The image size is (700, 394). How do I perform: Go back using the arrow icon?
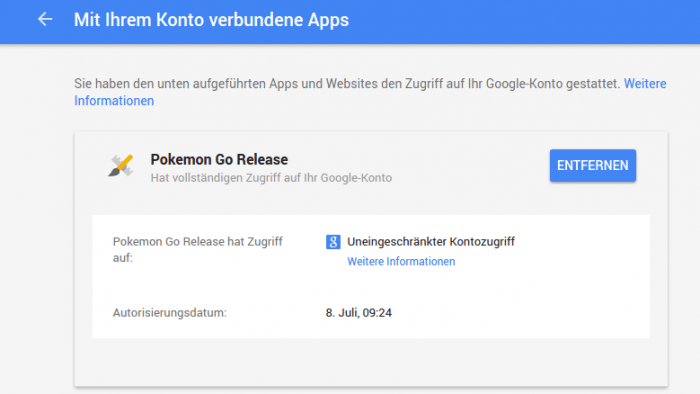(x=45, y=19)
